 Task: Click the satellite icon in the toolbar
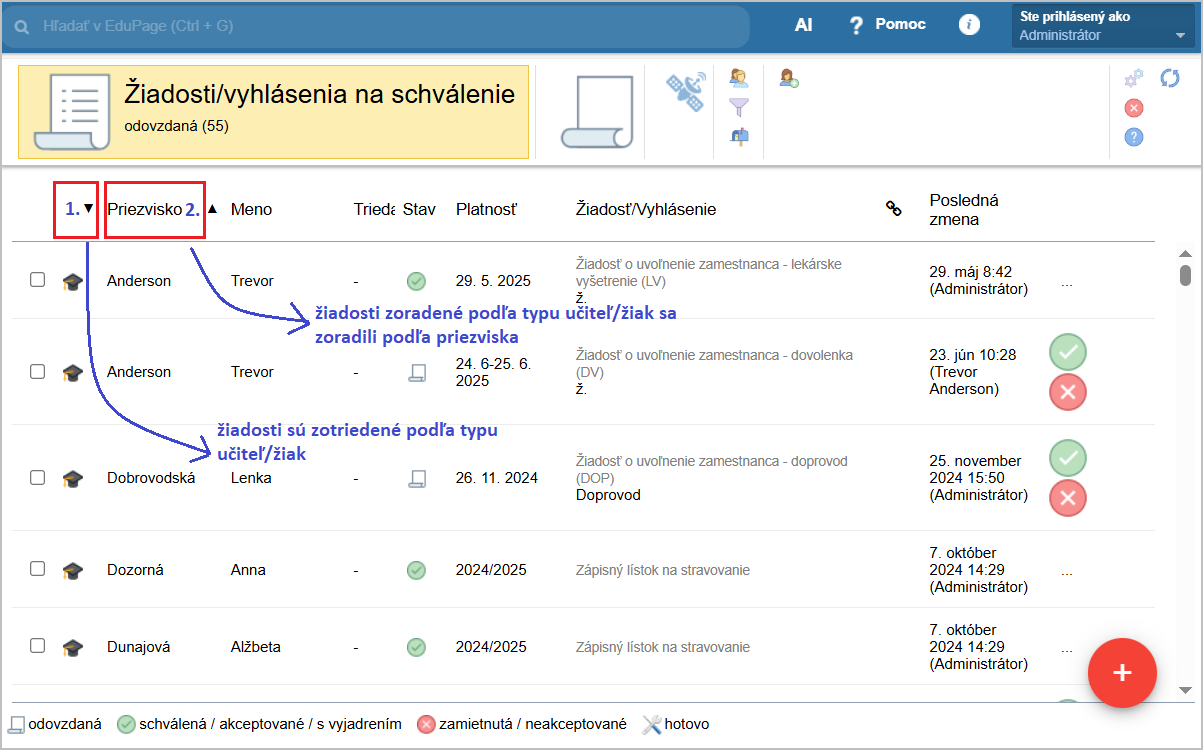click(686, 91)
